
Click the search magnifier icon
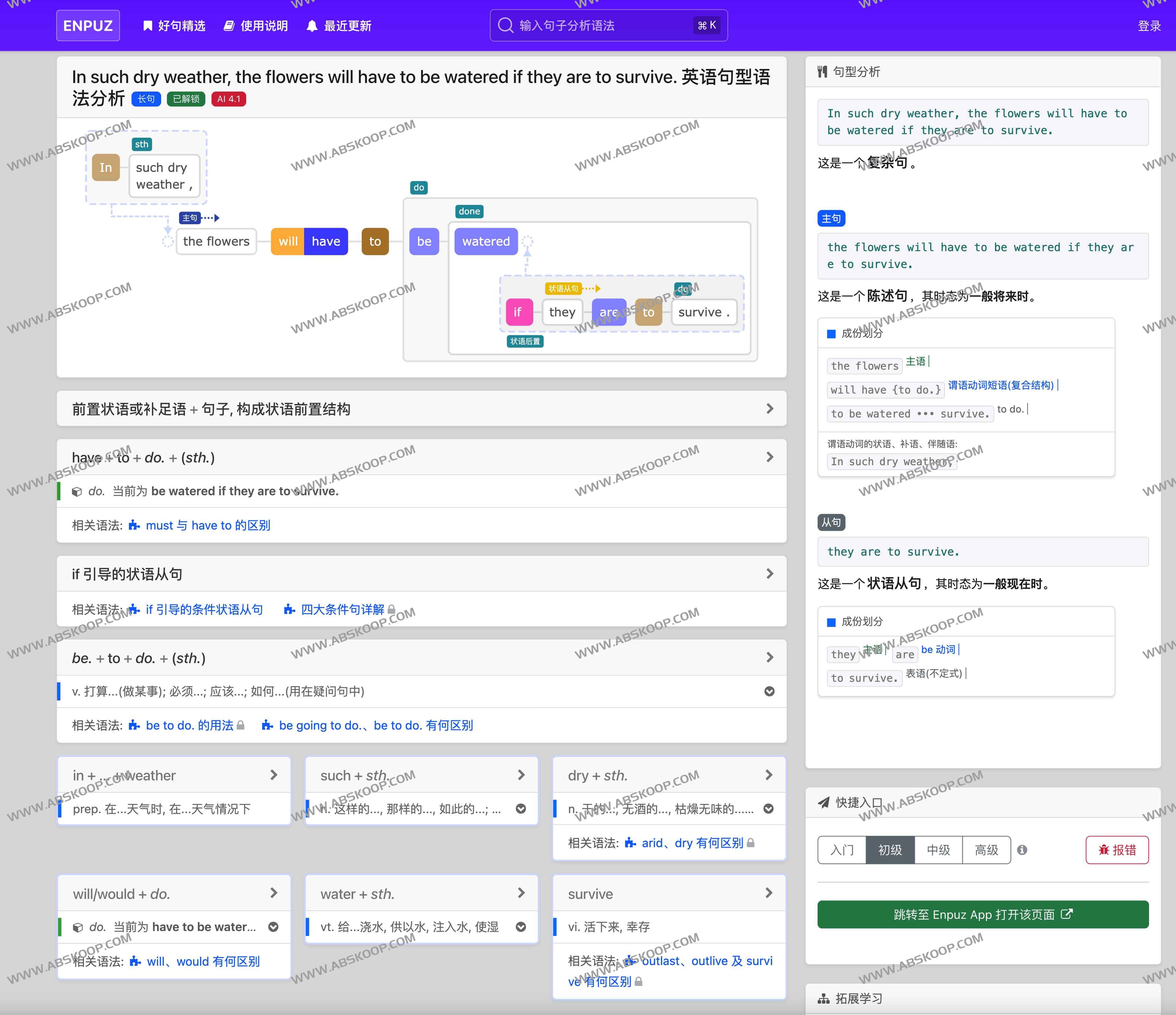(x=505, y=25)
